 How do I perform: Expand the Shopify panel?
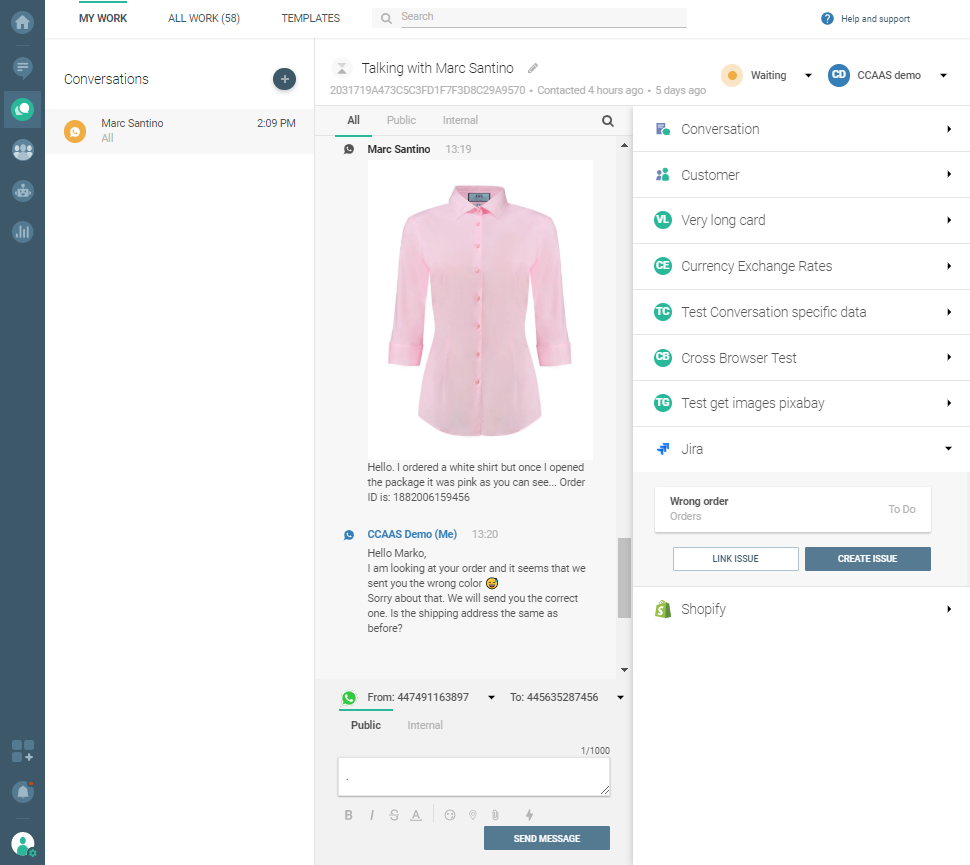click(801, 609)
